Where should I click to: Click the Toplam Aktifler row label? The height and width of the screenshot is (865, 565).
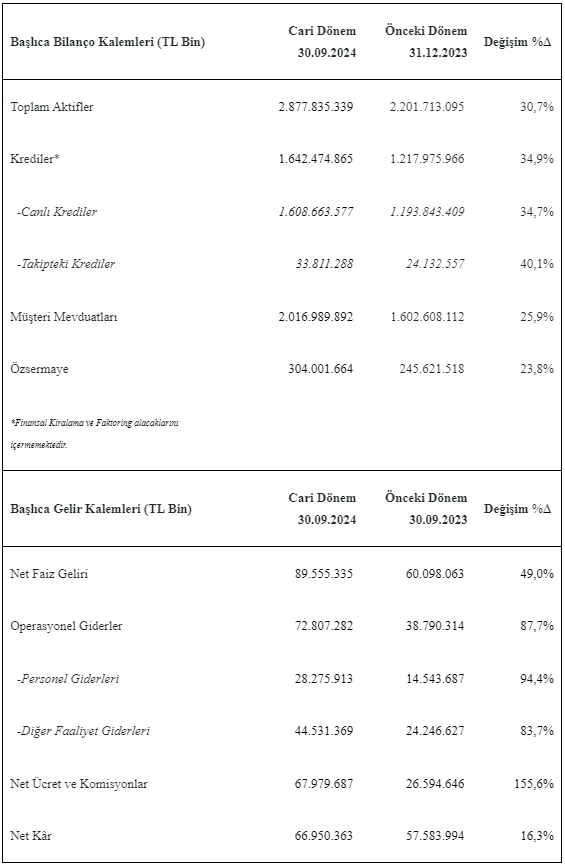pos(52,107)
